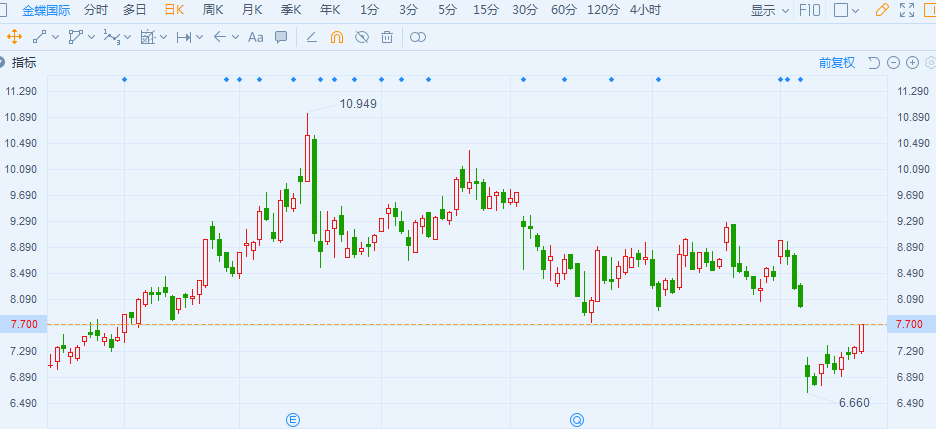This screenshot has width=936, height=429.
Task: Select the 日K daily chart tab
Action: click(174, 10)
